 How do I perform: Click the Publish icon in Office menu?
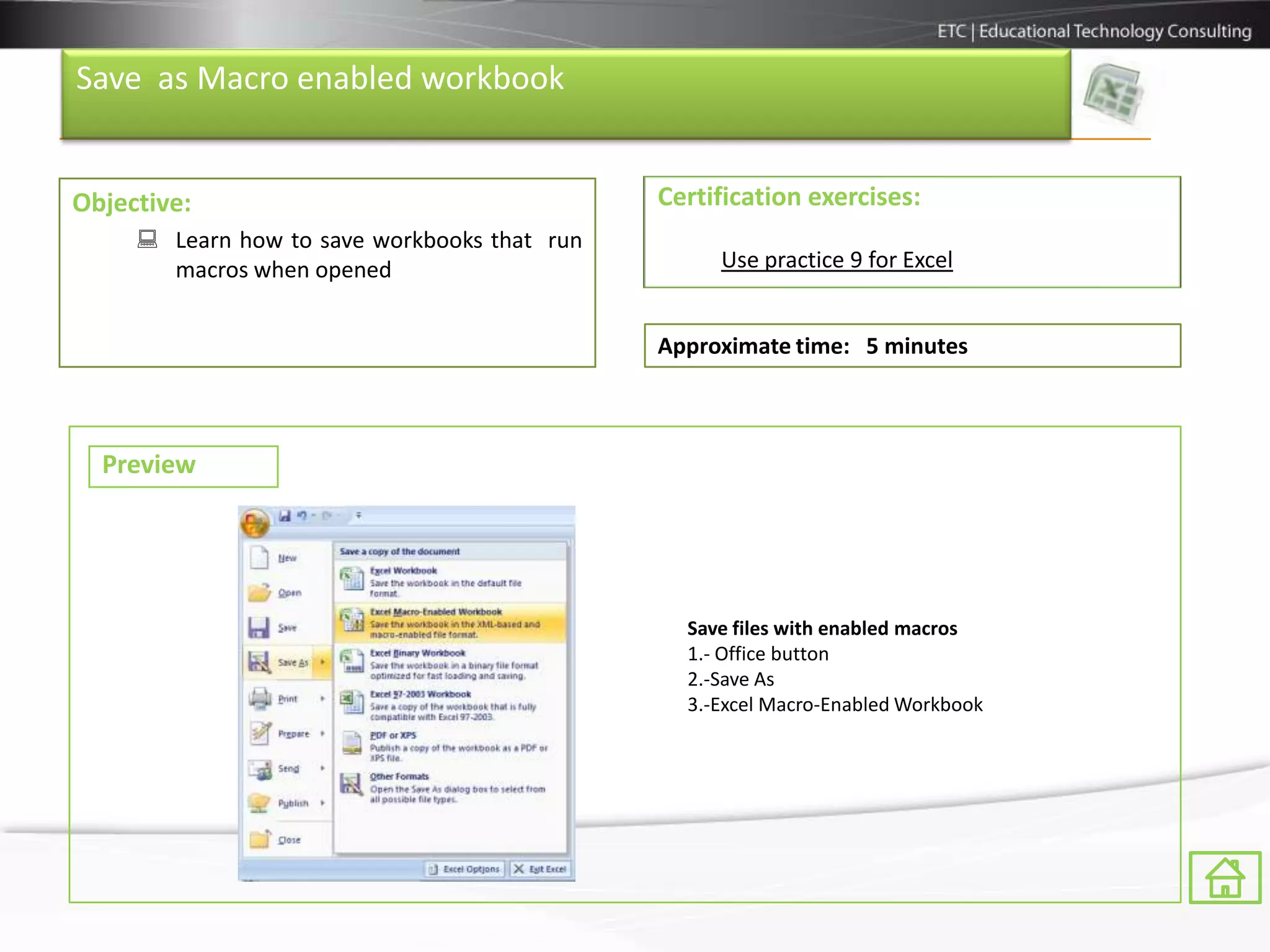pyautogui.click(x=259, y=803)
